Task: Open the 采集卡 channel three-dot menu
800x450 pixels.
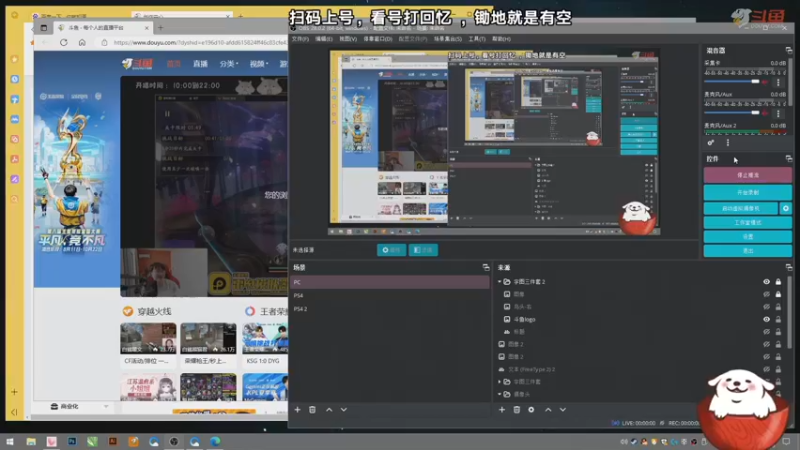Action: coord(778,82)
